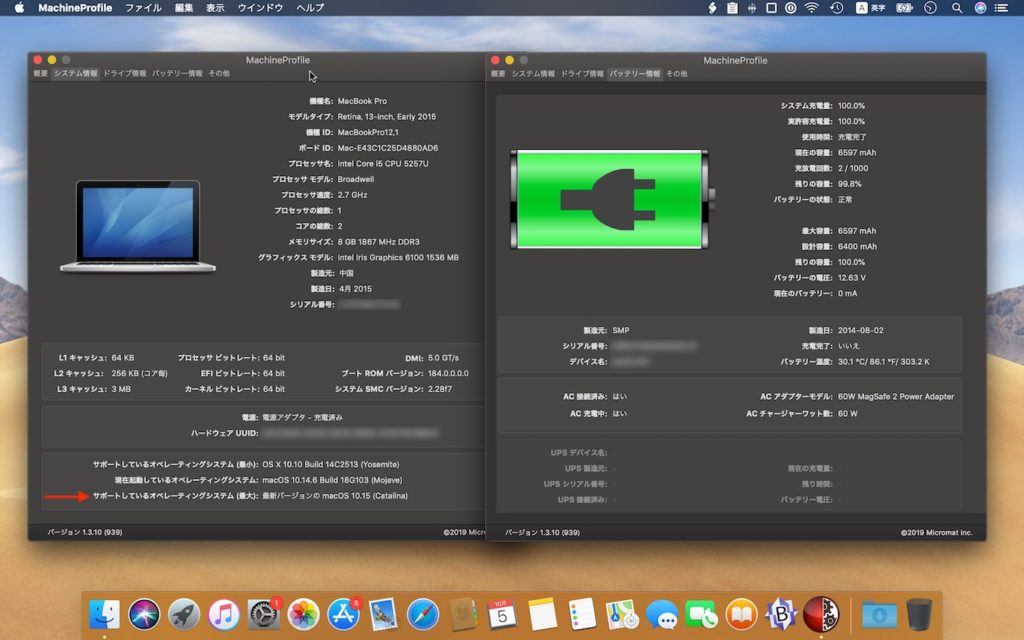The image size is (1024, 640).
Task: Switch to バッテリー情報 tab in left window
Action: 178,73
